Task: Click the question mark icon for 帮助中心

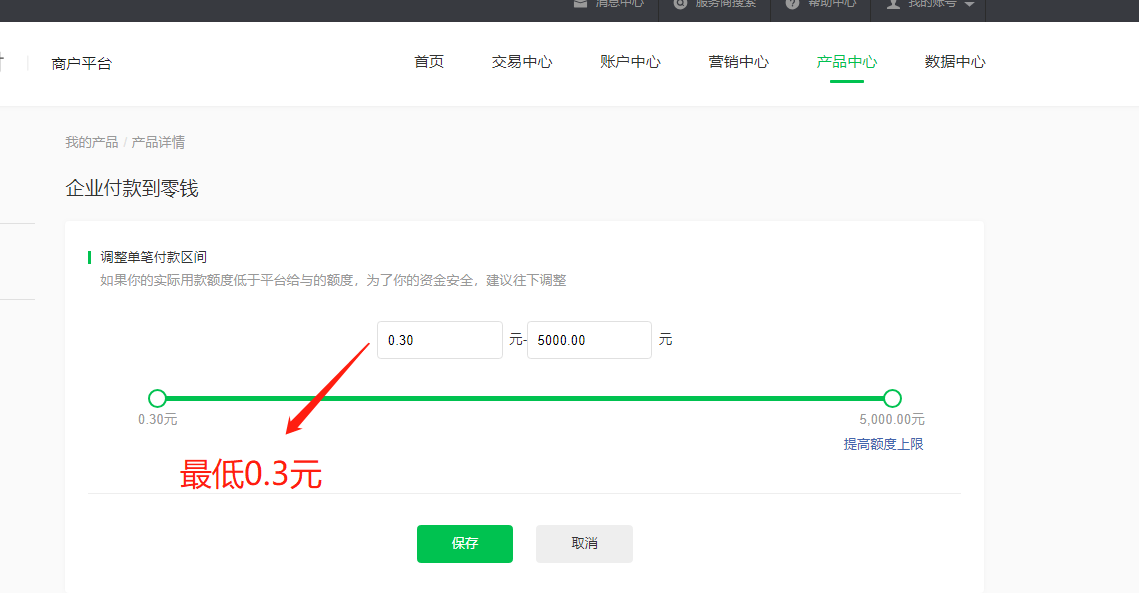Action: [x=792, y=4]
